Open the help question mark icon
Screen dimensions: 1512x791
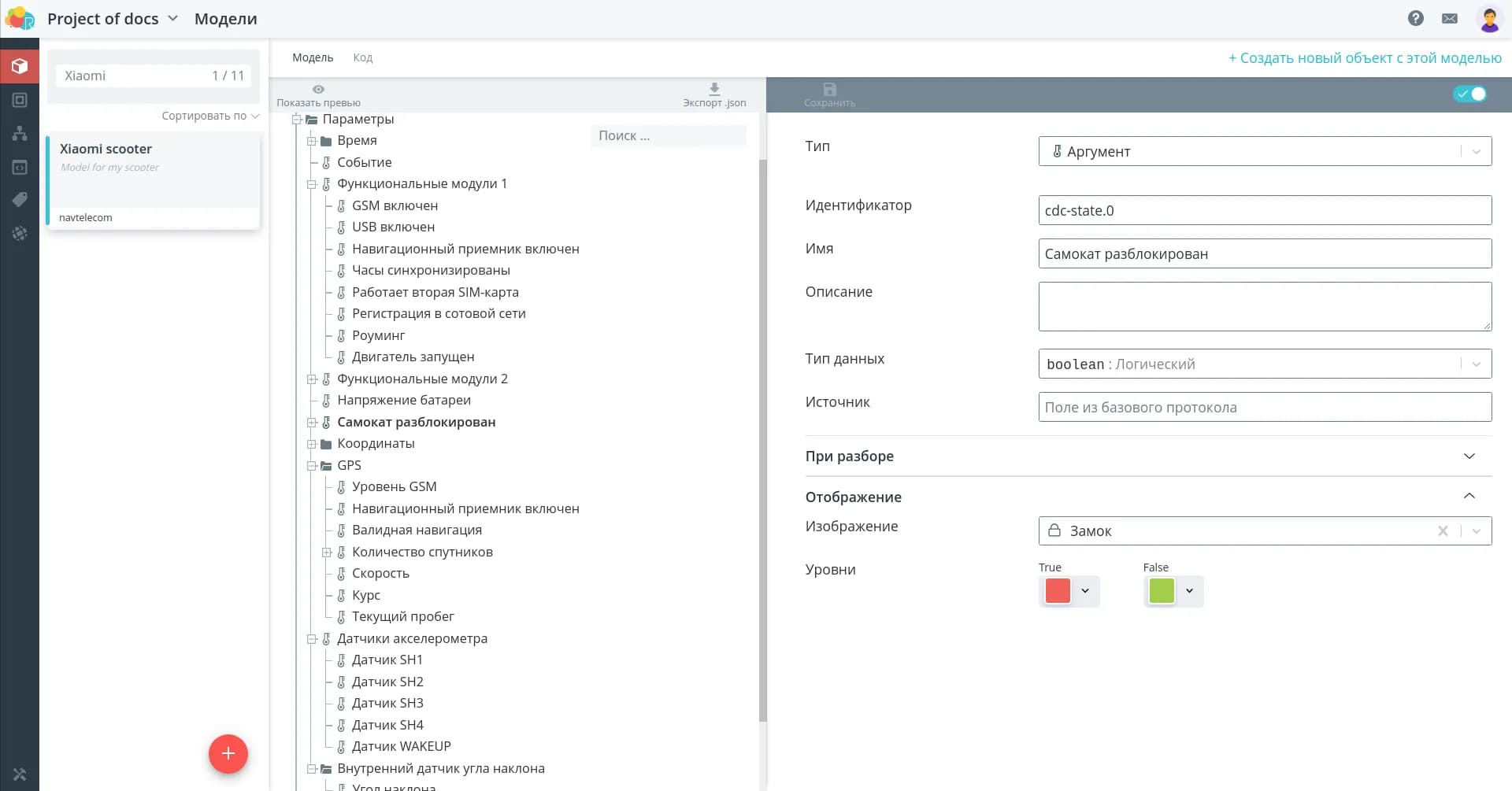[1415, 18]
